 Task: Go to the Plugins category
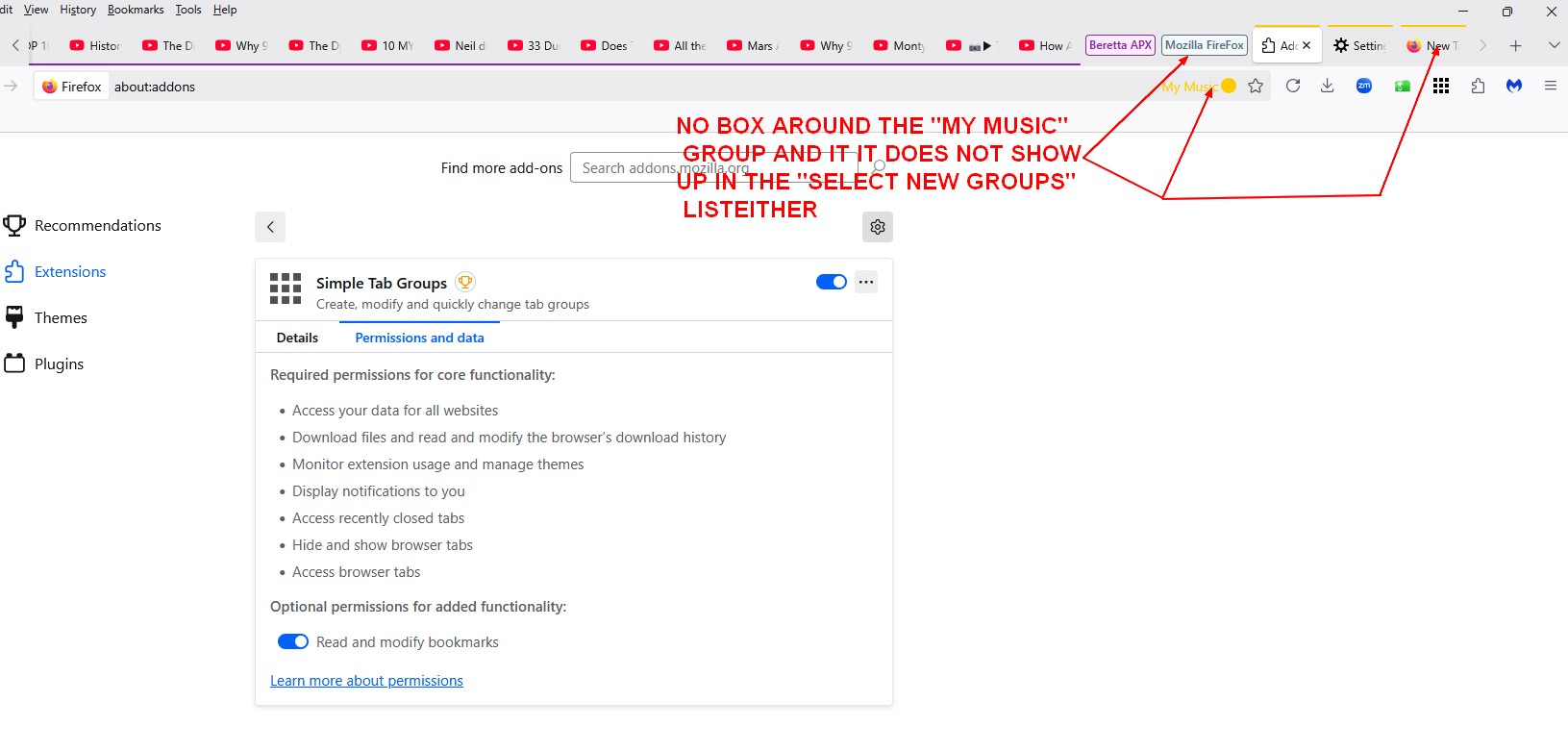[44, 364]
